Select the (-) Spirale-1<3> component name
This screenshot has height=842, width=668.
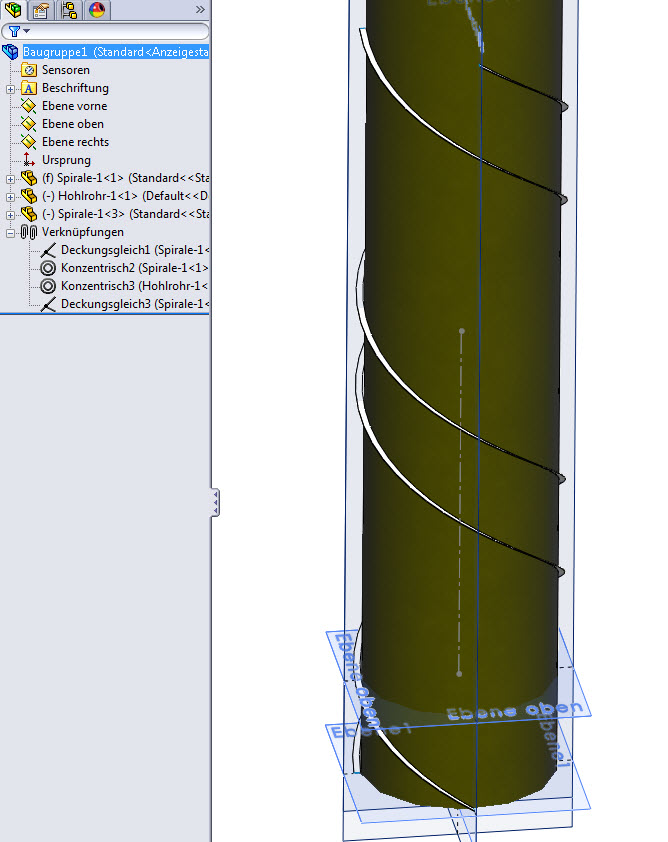click(125, 214)
